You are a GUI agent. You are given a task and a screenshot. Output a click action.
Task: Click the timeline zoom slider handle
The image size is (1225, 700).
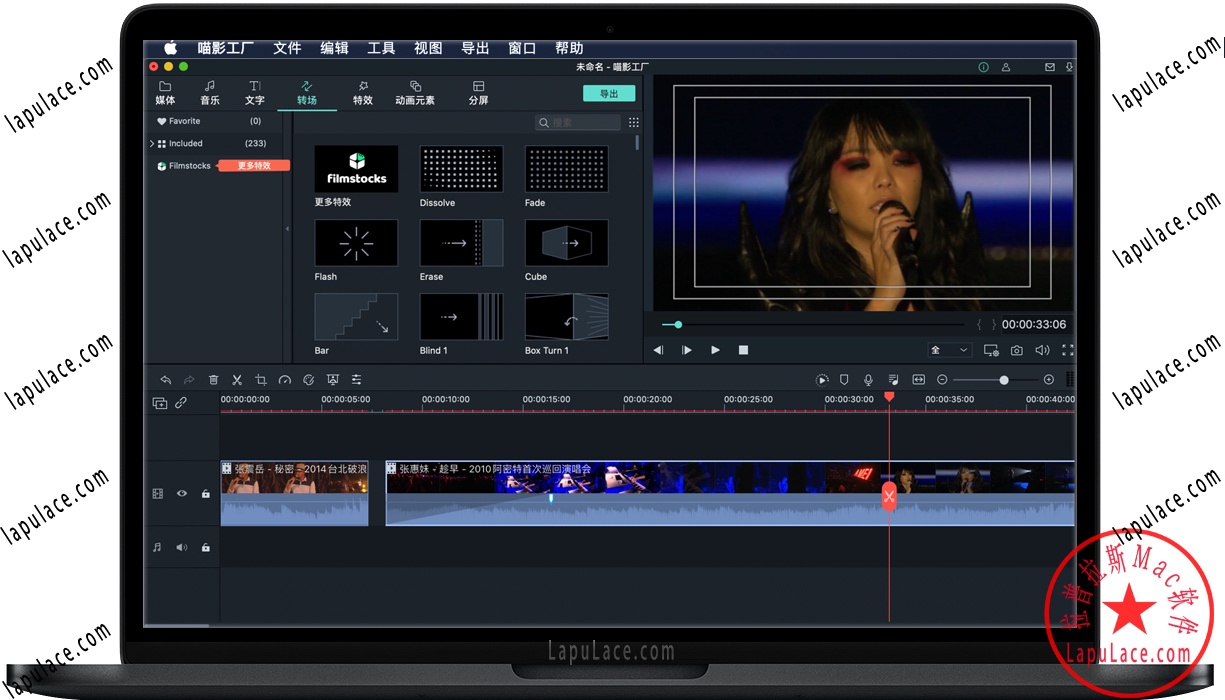(x=1004, y=380)
